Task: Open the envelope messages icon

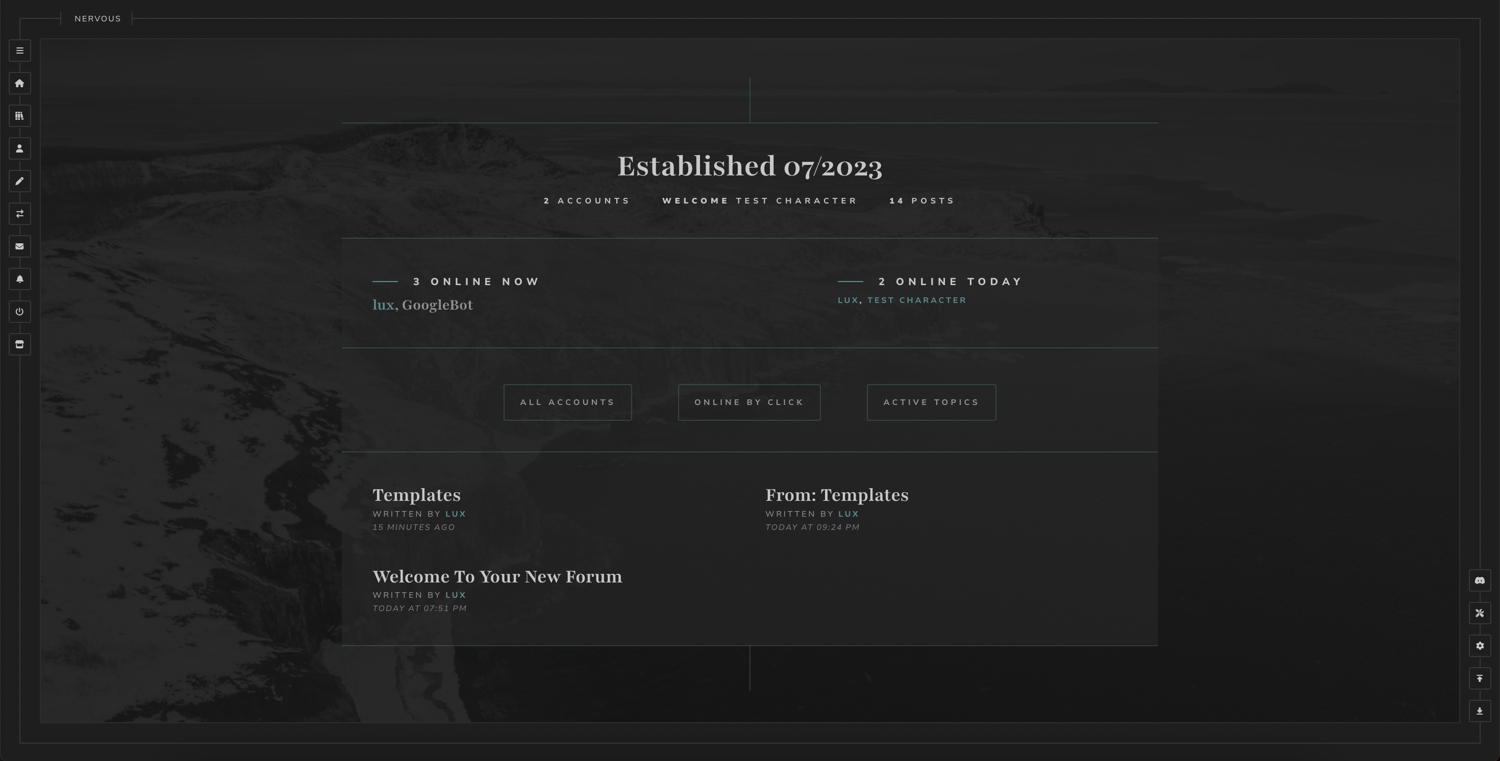Action: tap(19, 246)
